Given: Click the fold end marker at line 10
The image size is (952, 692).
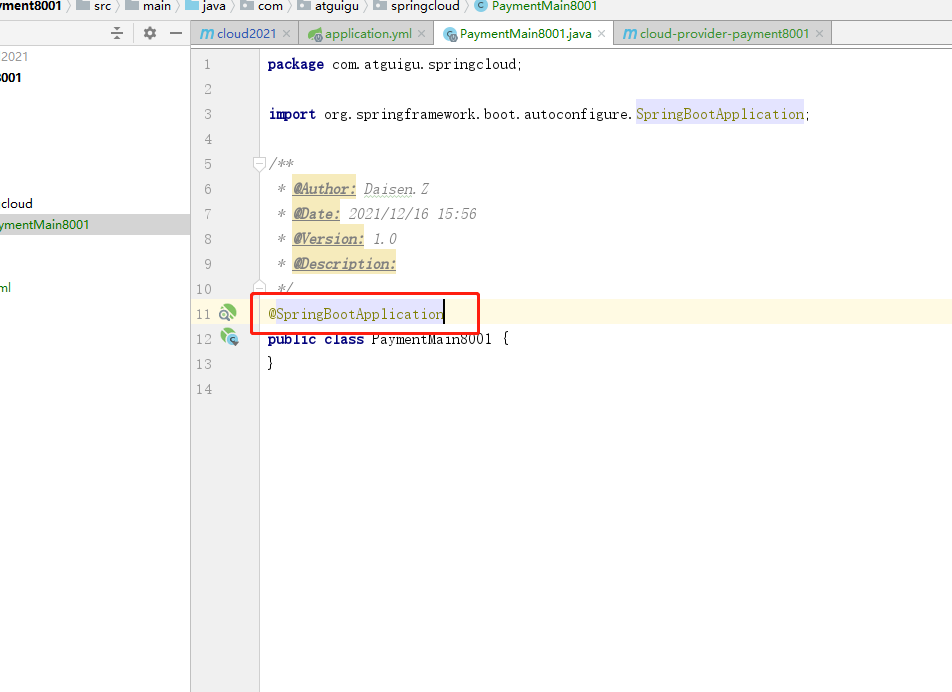Looking at the screenshot, I should [259, 287].
